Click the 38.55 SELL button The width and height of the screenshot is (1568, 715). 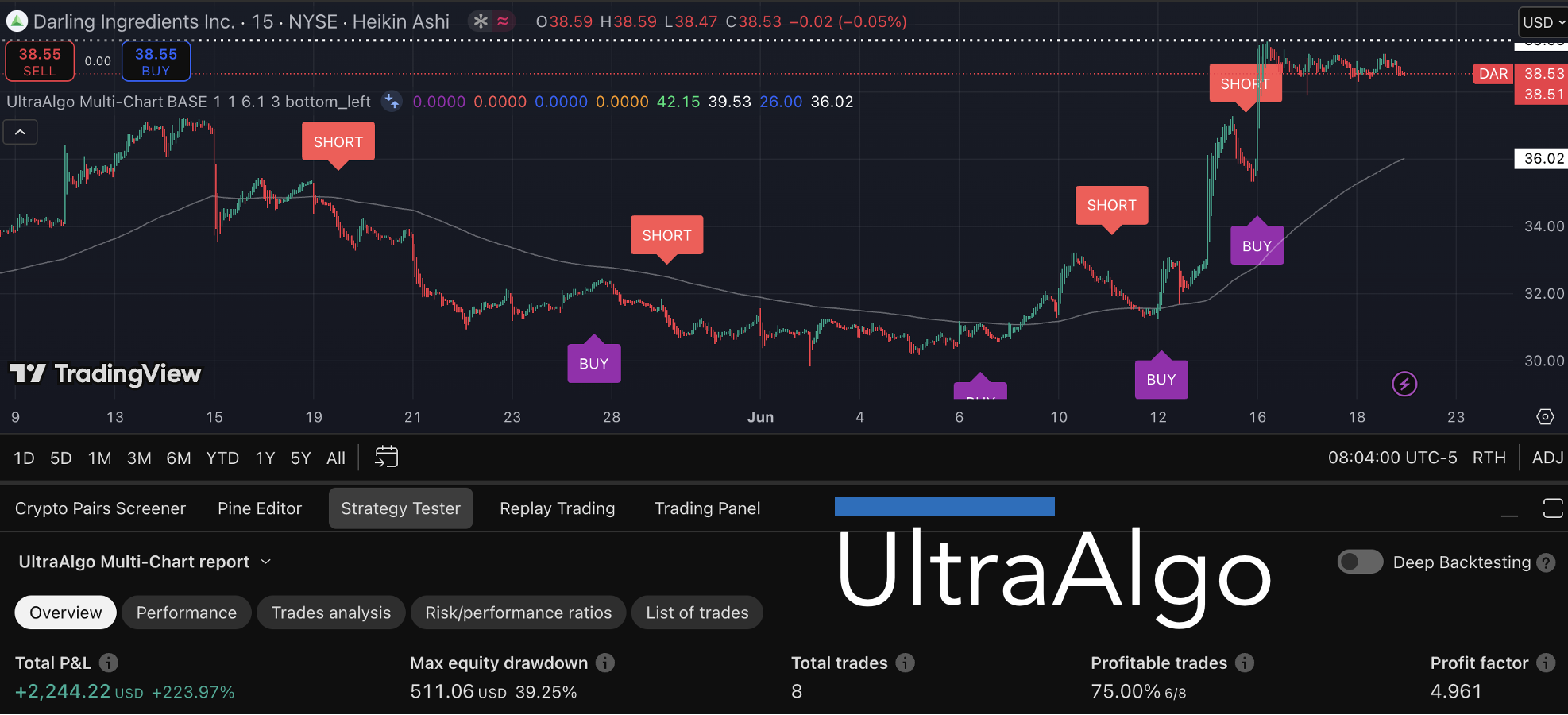[x=40, y=61]
